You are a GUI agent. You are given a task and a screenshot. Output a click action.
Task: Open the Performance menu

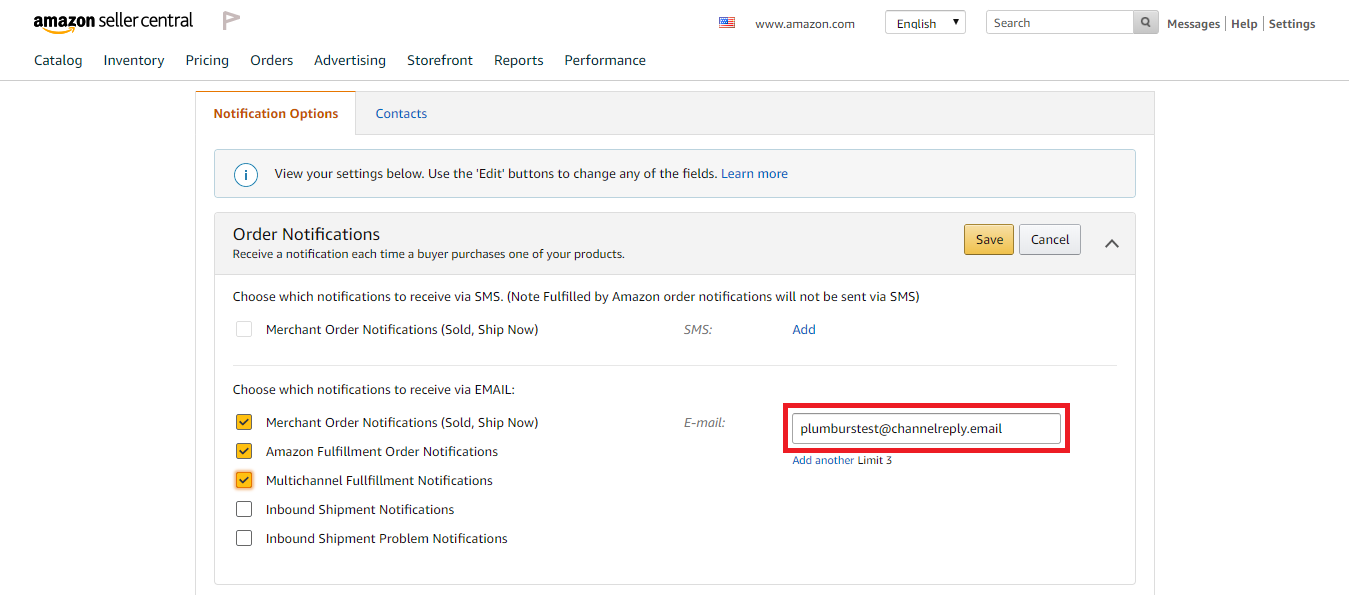[x=605, y=60]
